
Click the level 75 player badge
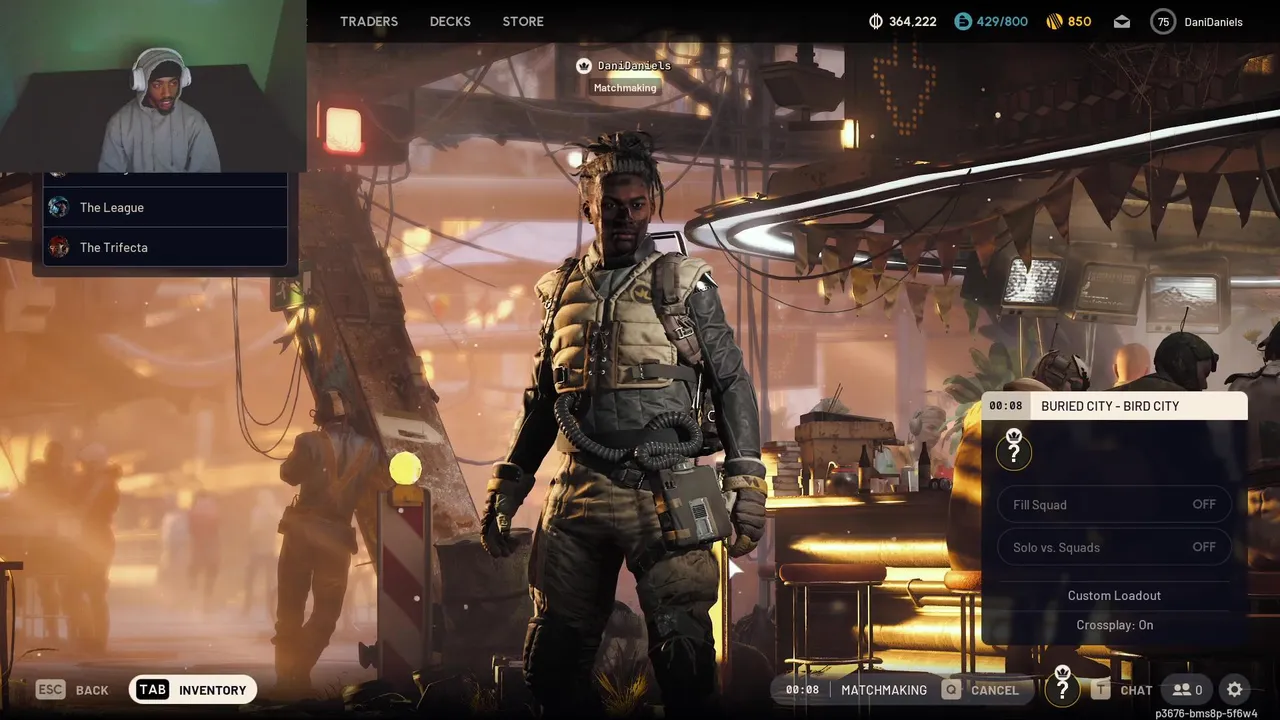tap(1163, 21)
